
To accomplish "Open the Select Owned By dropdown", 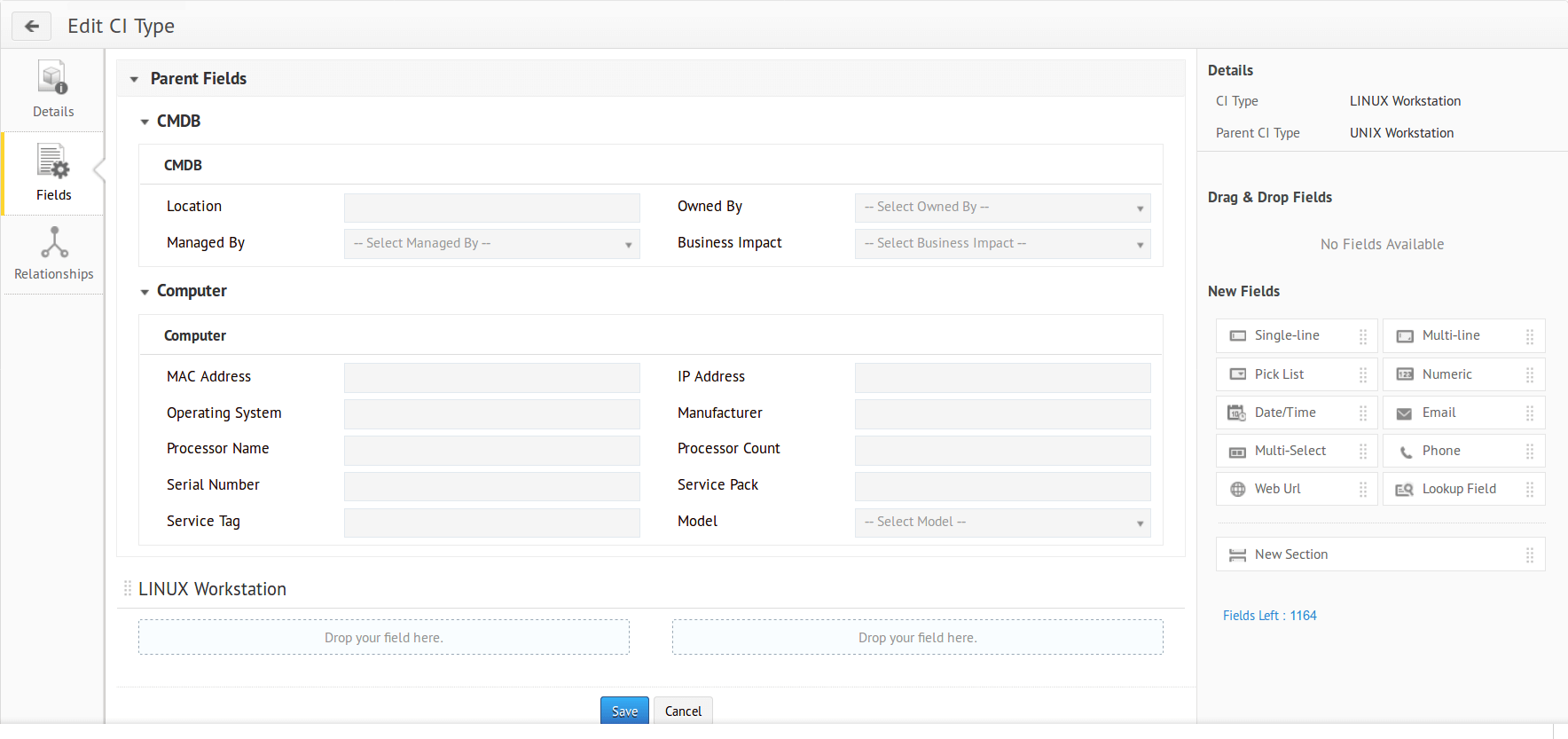I will click(x=1002, y=208).
